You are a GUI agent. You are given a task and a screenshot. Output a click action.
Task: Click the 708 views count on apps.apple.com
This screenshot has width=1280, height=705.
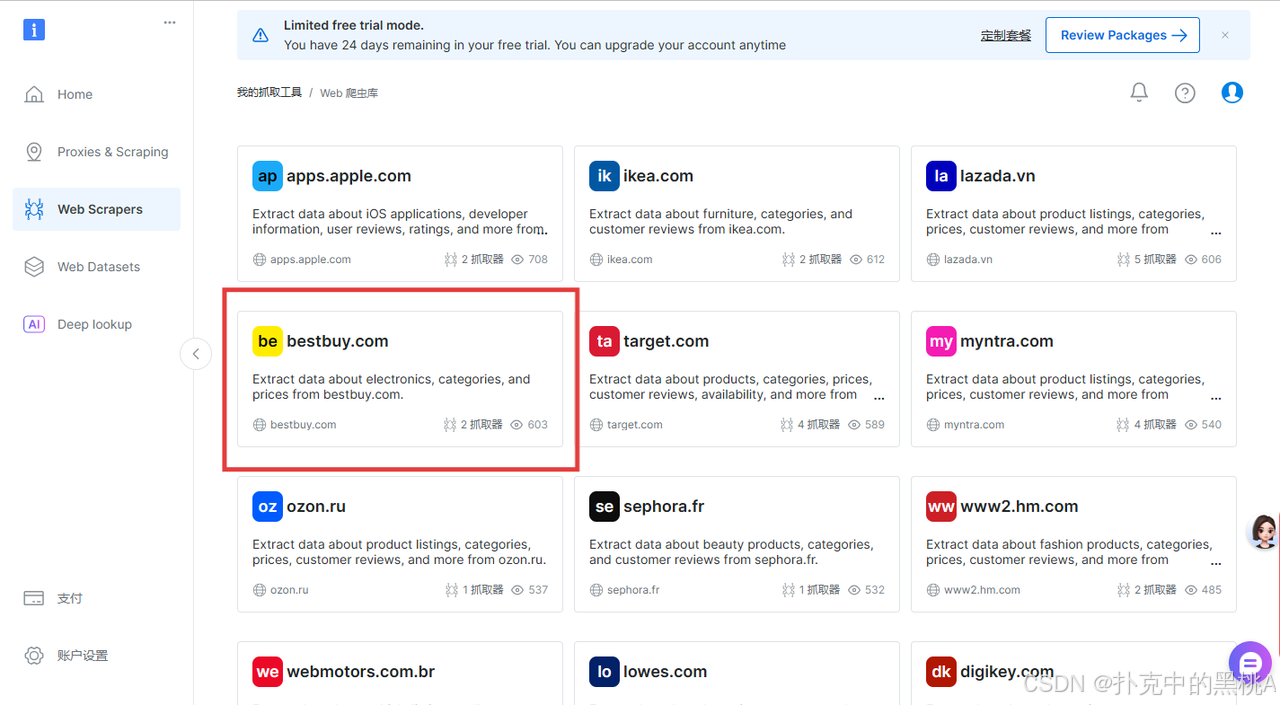(538, 260)
